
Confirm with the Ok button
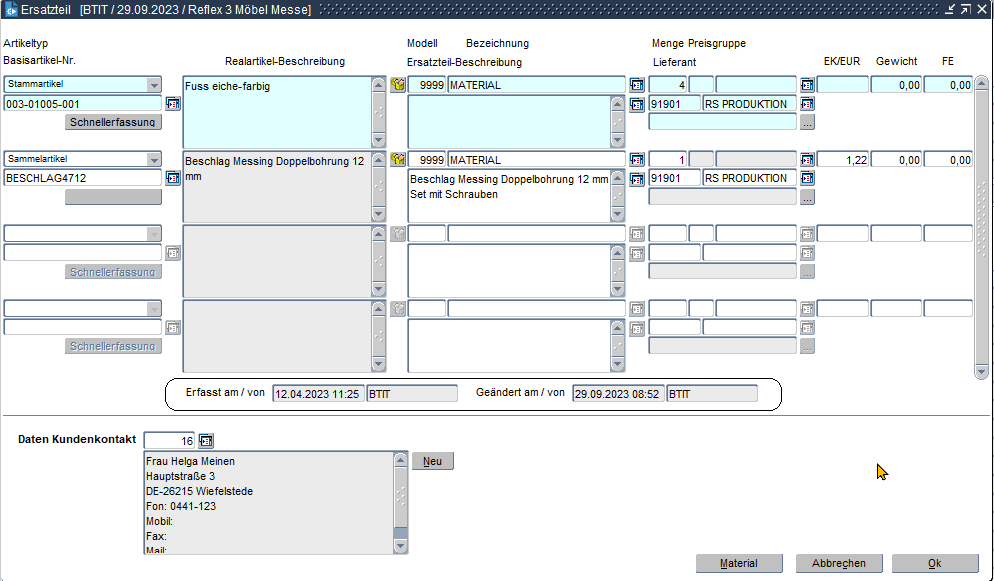tap(934, 563)
